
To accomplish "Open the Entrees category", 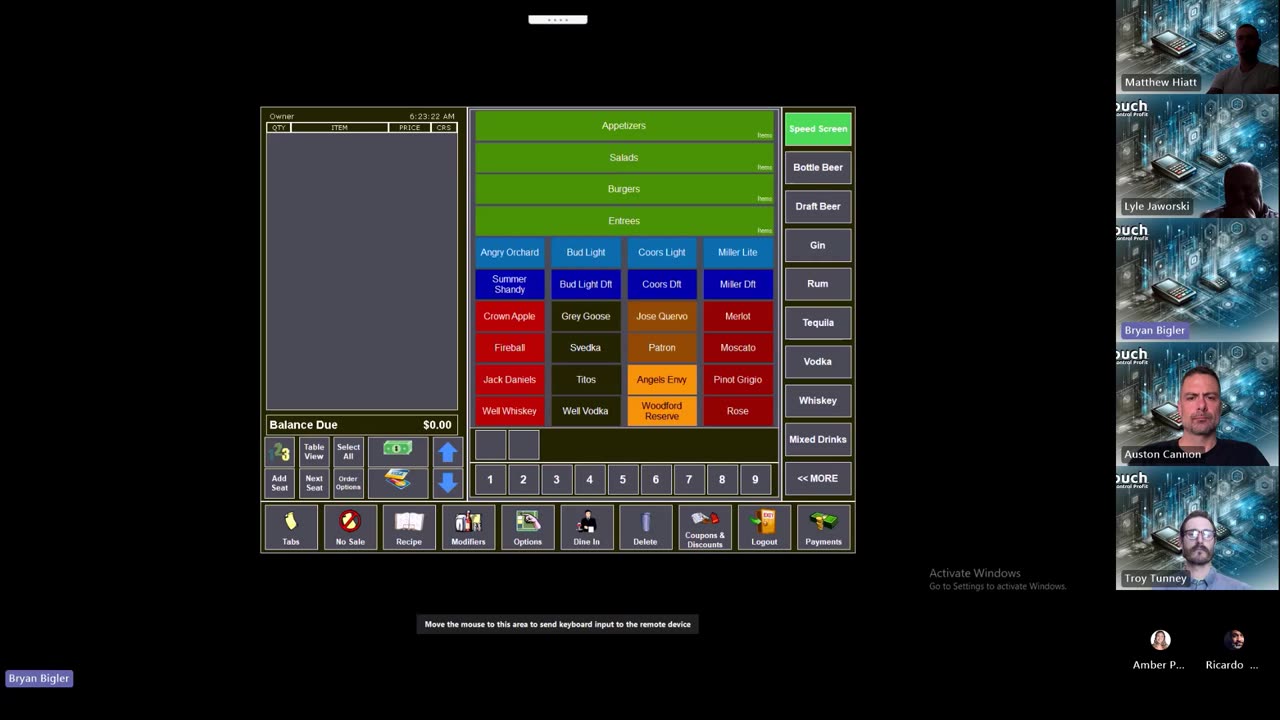I will tap(624, 221).
